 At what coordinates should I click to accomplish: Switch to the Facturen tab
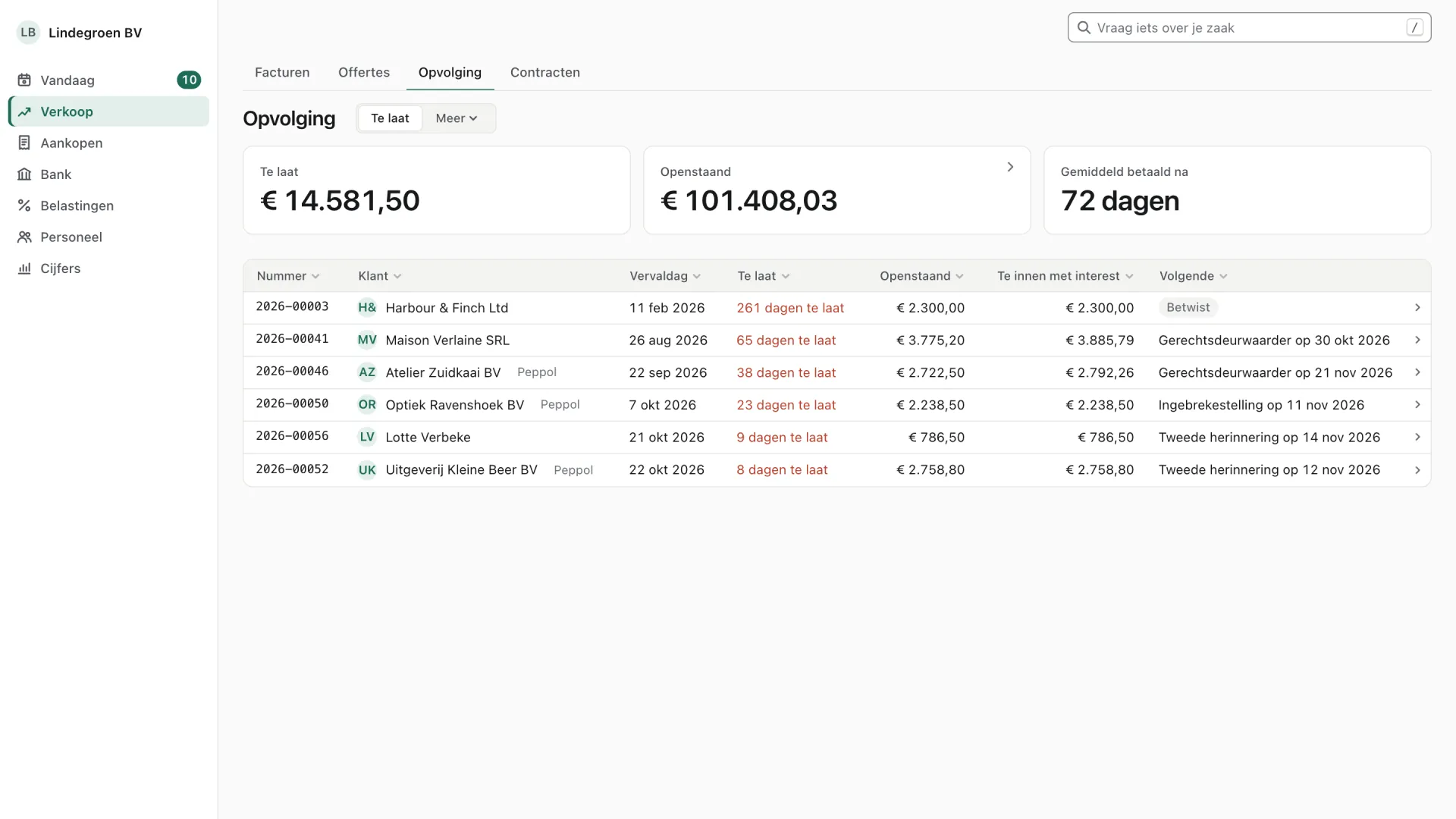pyautogui.click(x=282, y=73)
